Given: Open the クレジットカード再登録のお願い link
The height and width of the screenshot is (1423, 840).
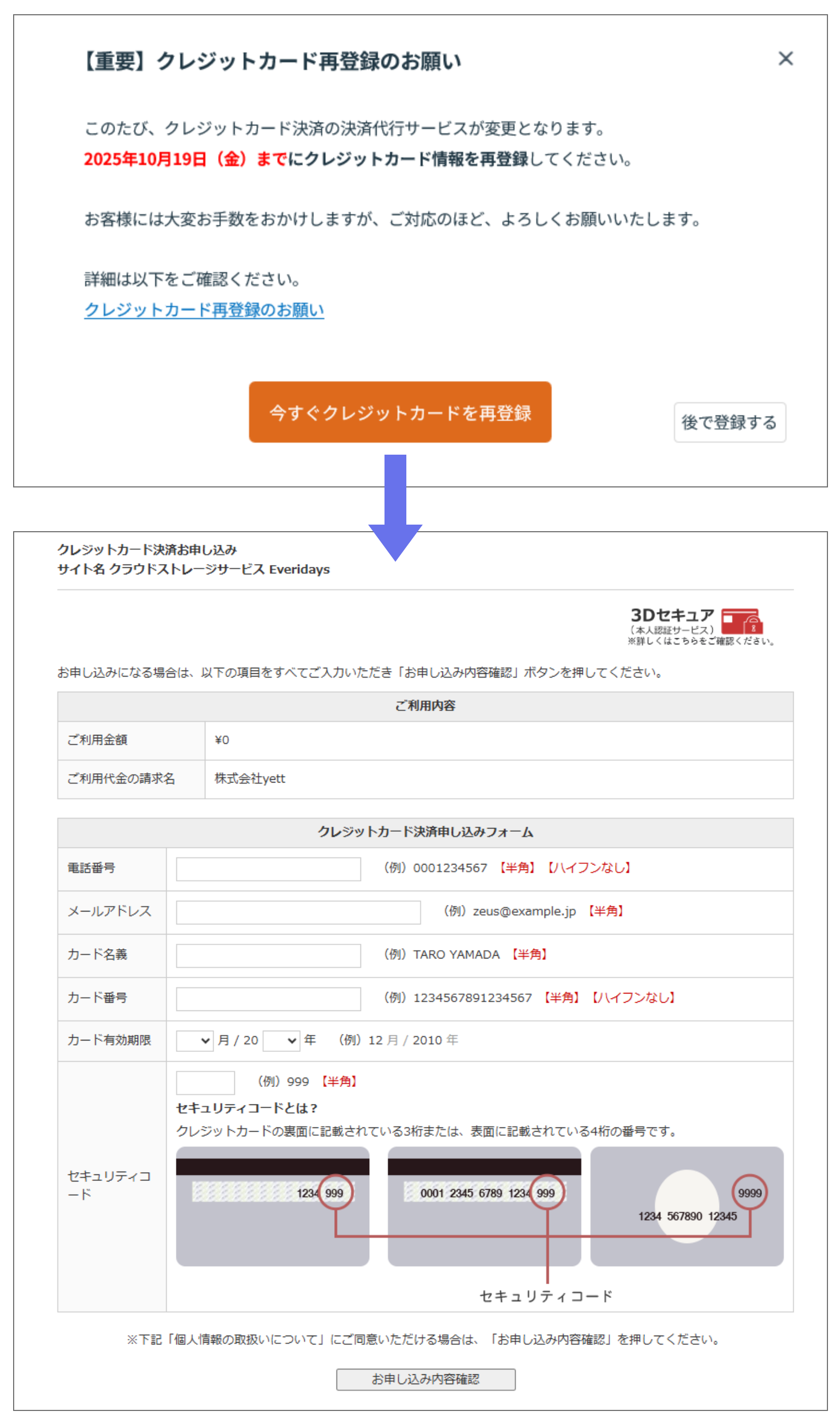Looking at the screenshot, I should click(204, 310).
